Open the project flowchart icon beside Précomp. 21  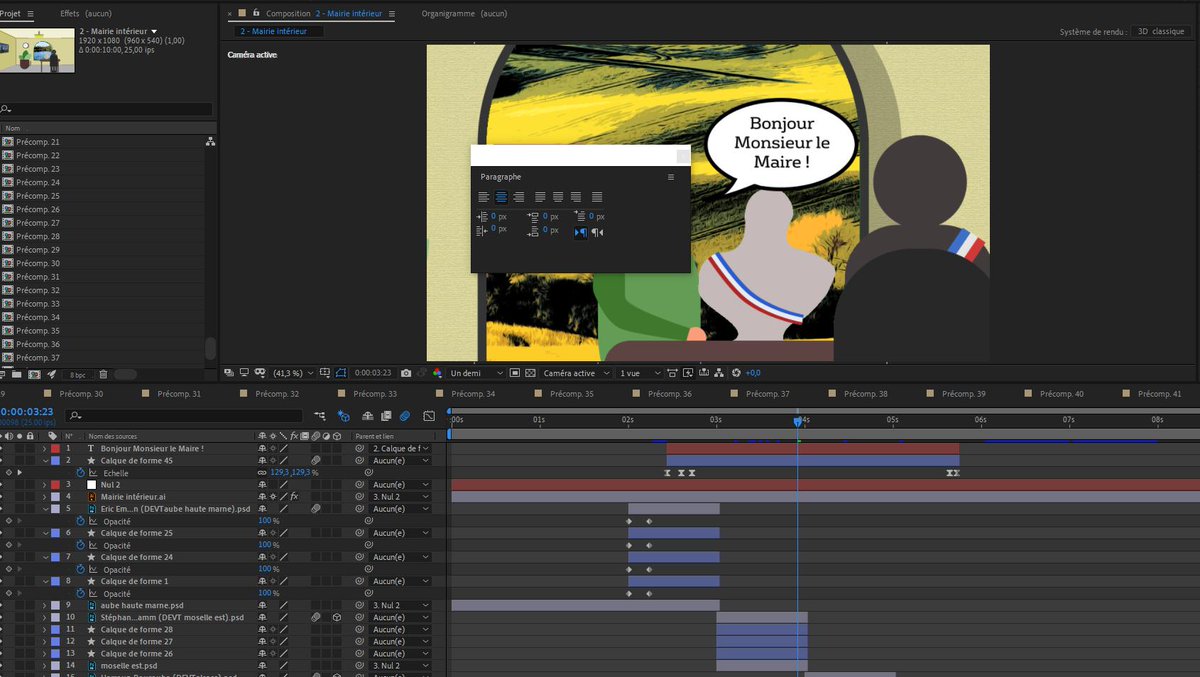(x=210, y=142)
